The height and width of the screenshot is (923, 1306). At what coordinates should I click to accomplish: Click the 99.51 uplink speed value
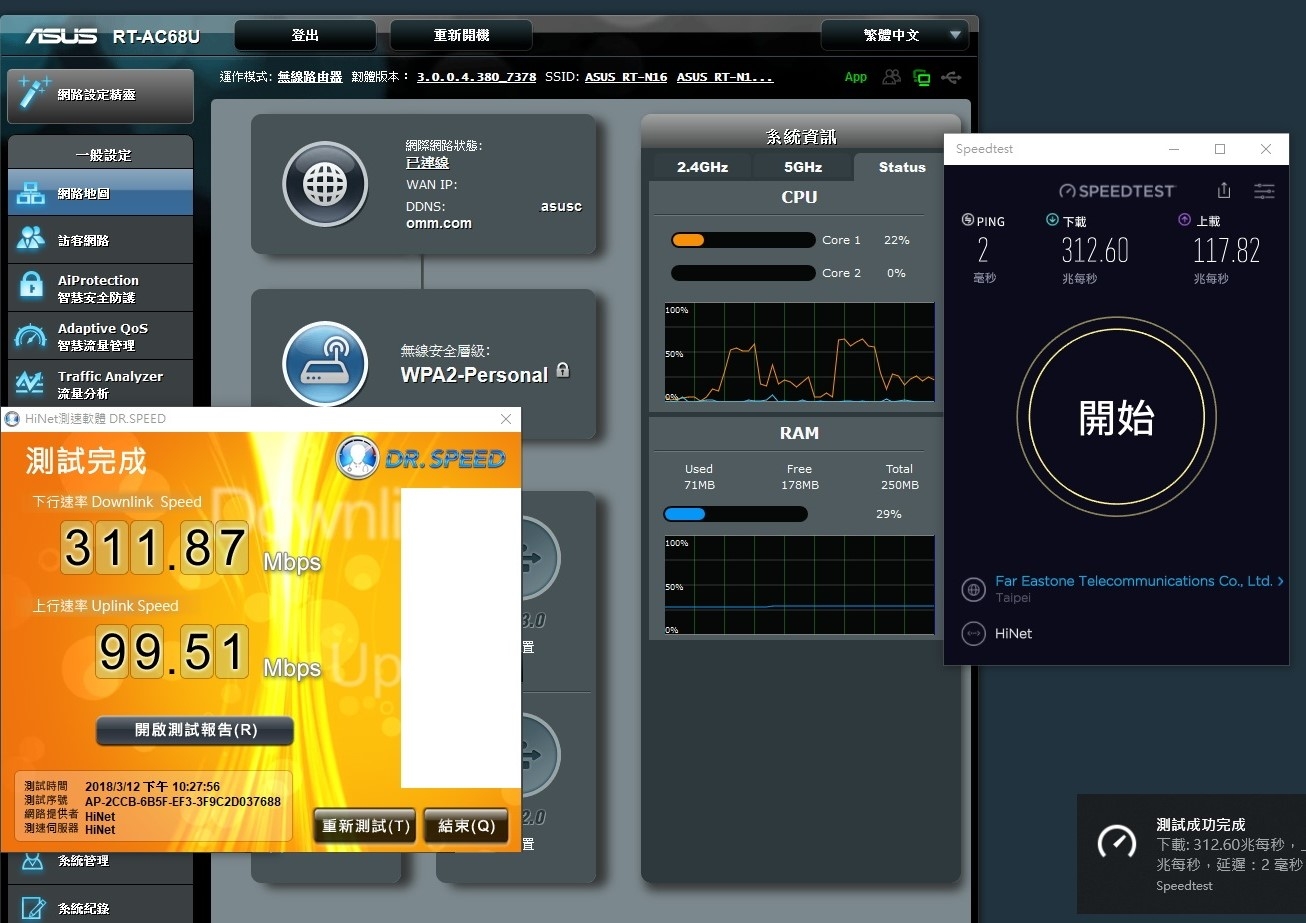[x=172, y=652]
